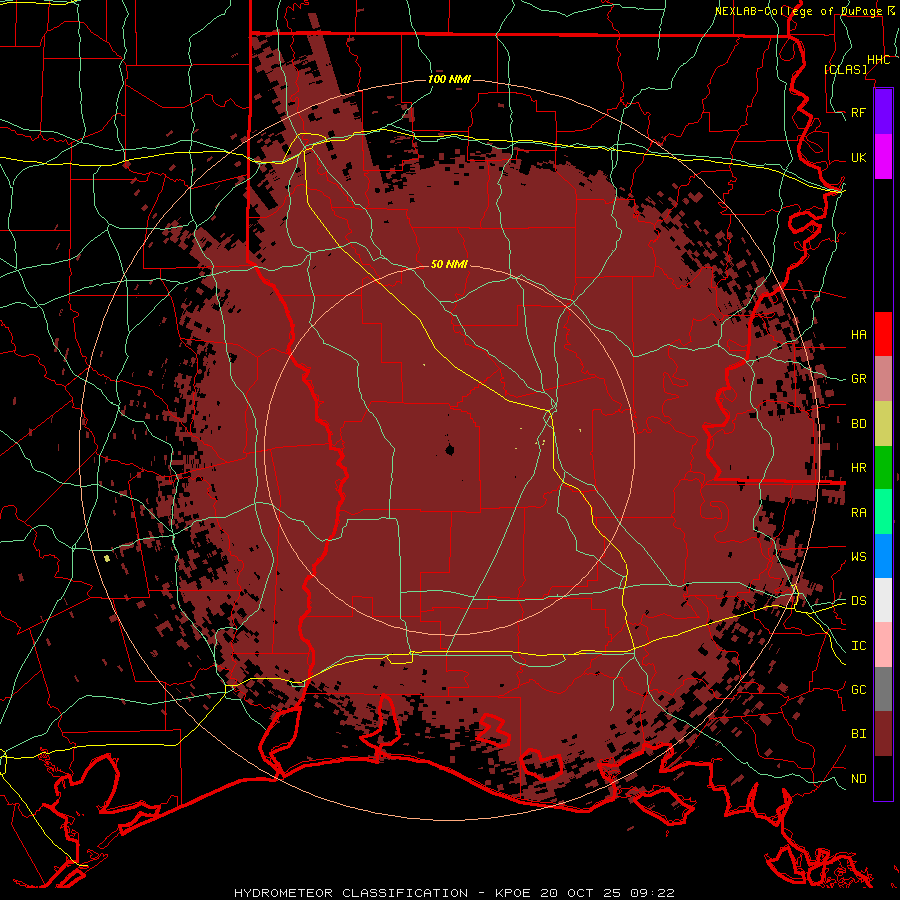This screenshot has width=900, height=900.
Task: Click the HHC product label
Action: coord(878,60)
